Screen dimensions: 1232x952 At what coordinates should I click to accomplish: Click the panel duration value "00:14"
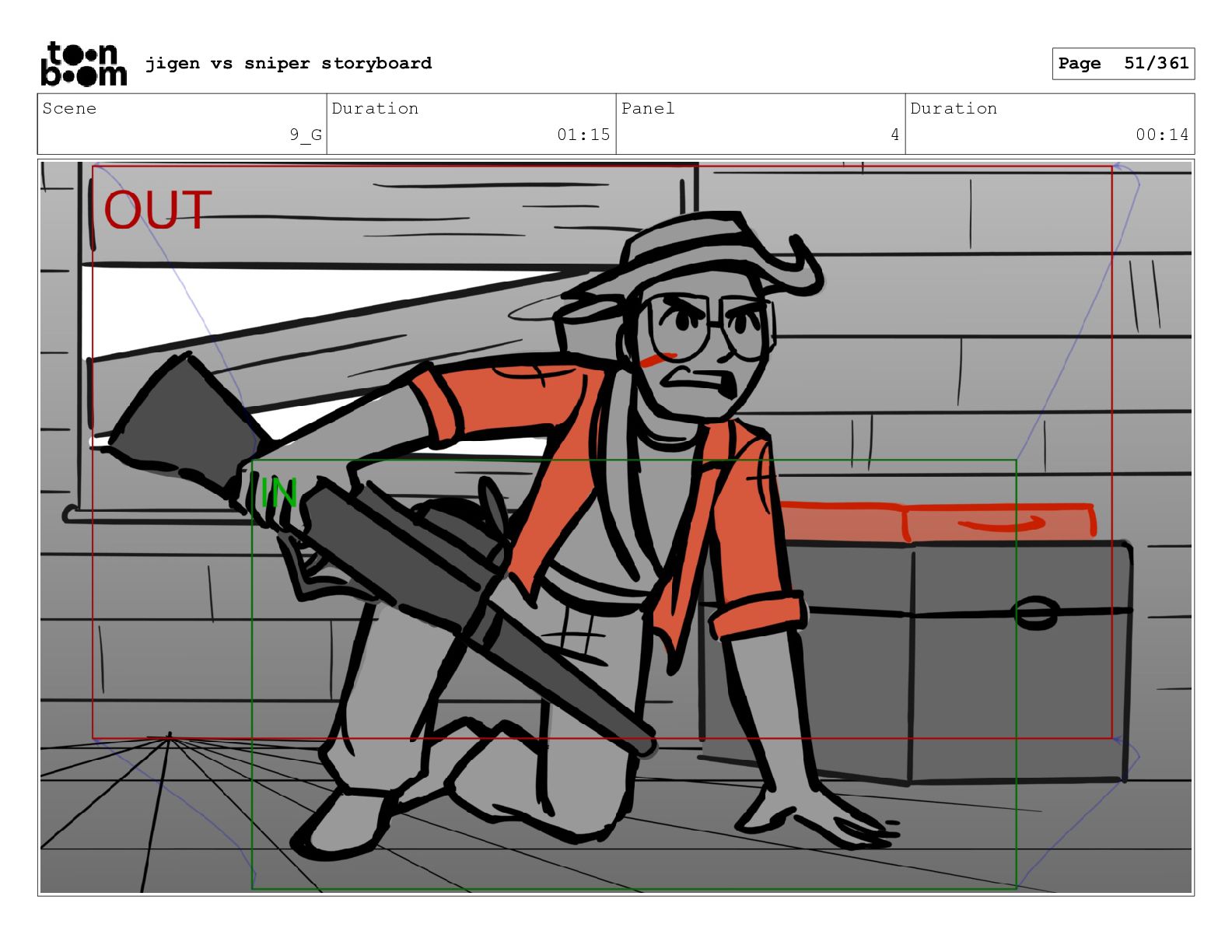tap(1162, 135)
